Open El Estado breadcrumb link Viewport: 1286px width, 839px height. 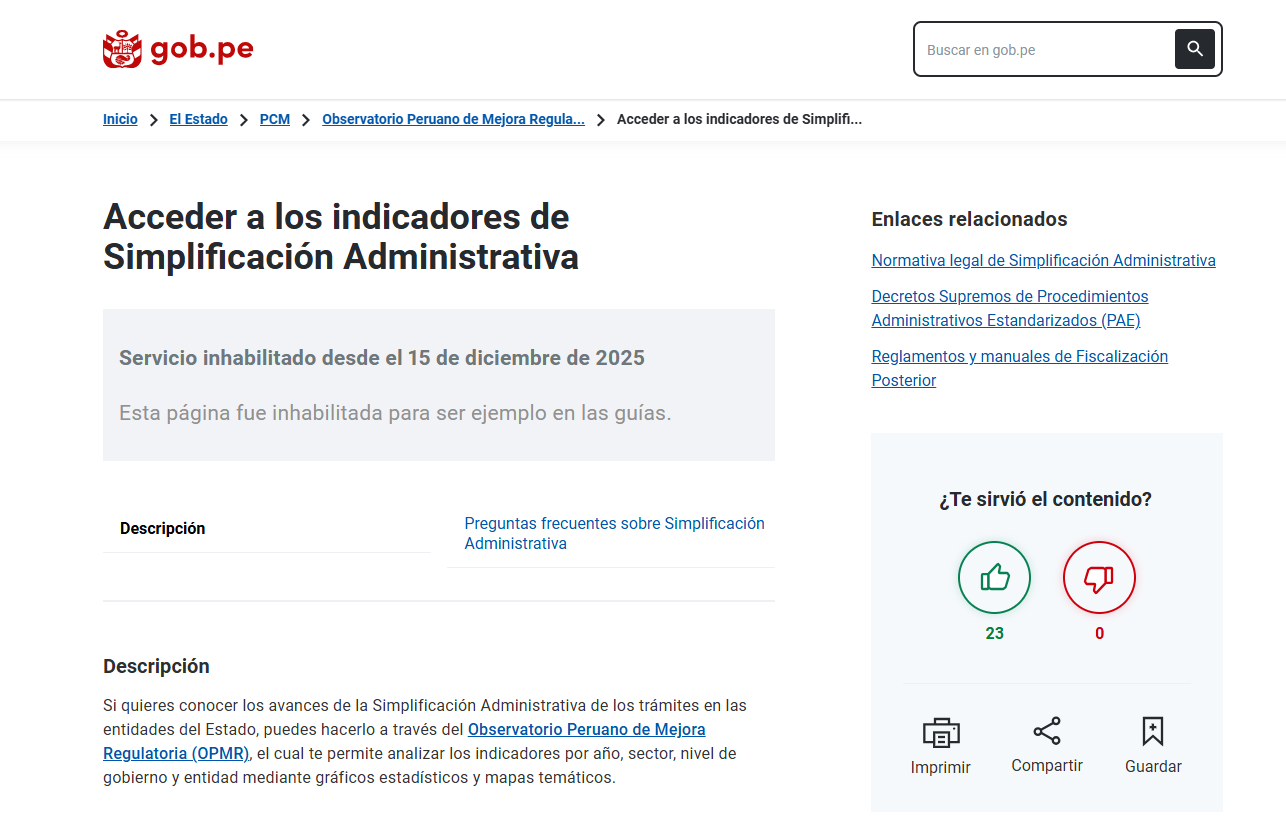pos(198,119)
